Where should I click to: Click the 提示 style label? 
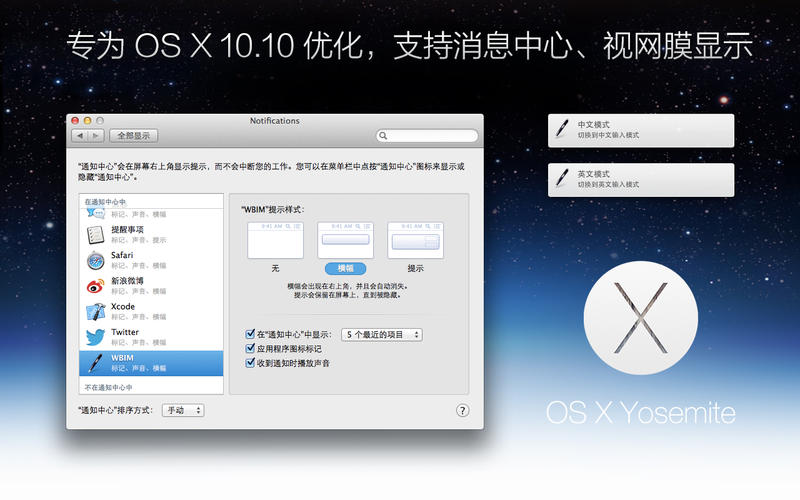pyautogui.click(x=415, y=268)
